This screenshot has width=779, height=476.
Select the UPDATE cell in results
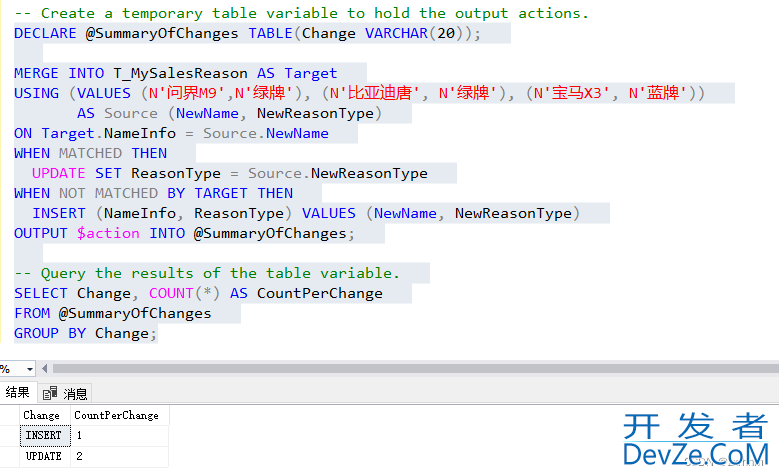(x=45, y=456)
